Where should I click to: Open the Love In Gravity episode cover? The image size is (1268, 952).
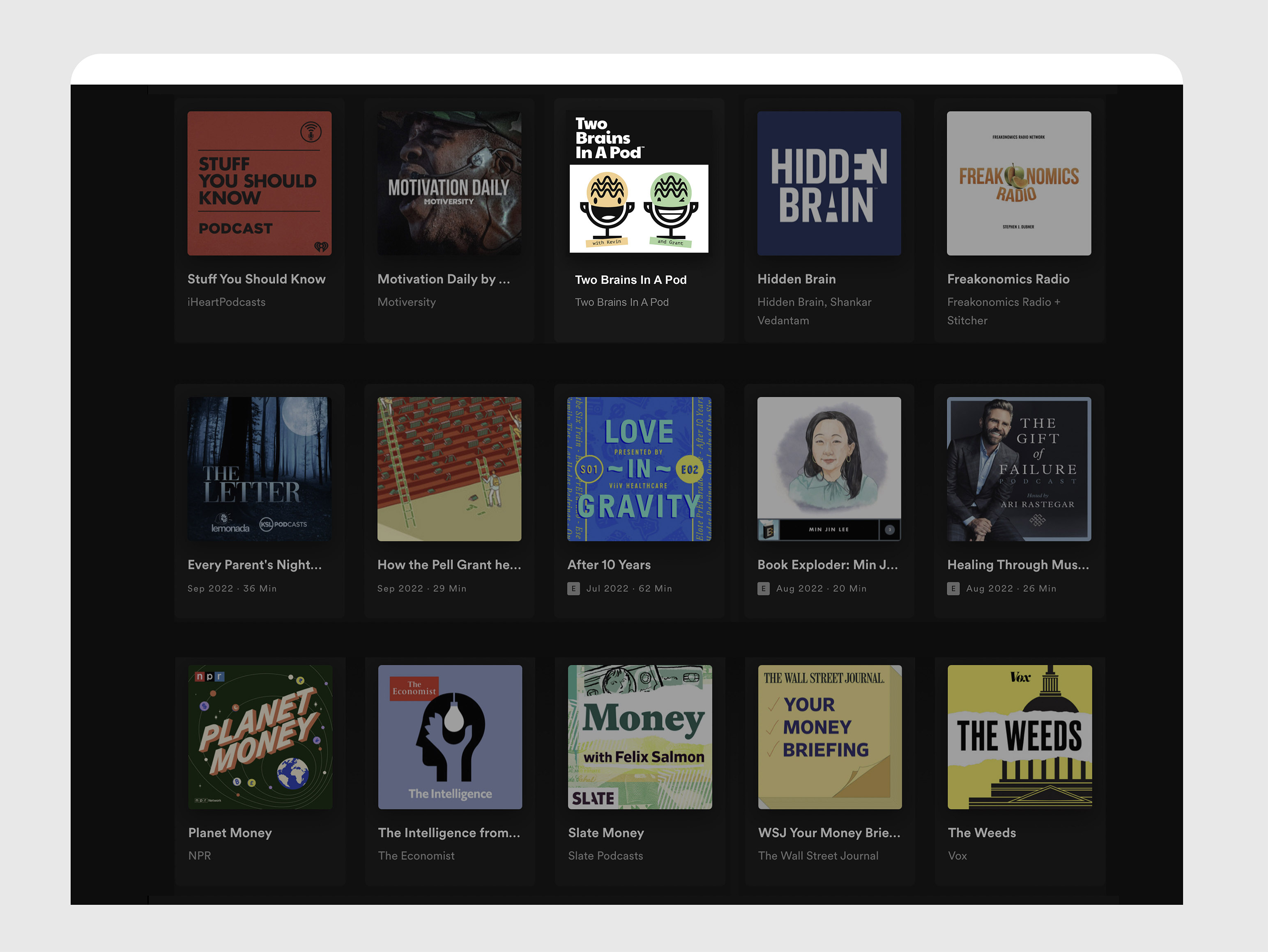pyautogui.click(x=639, y=469)
